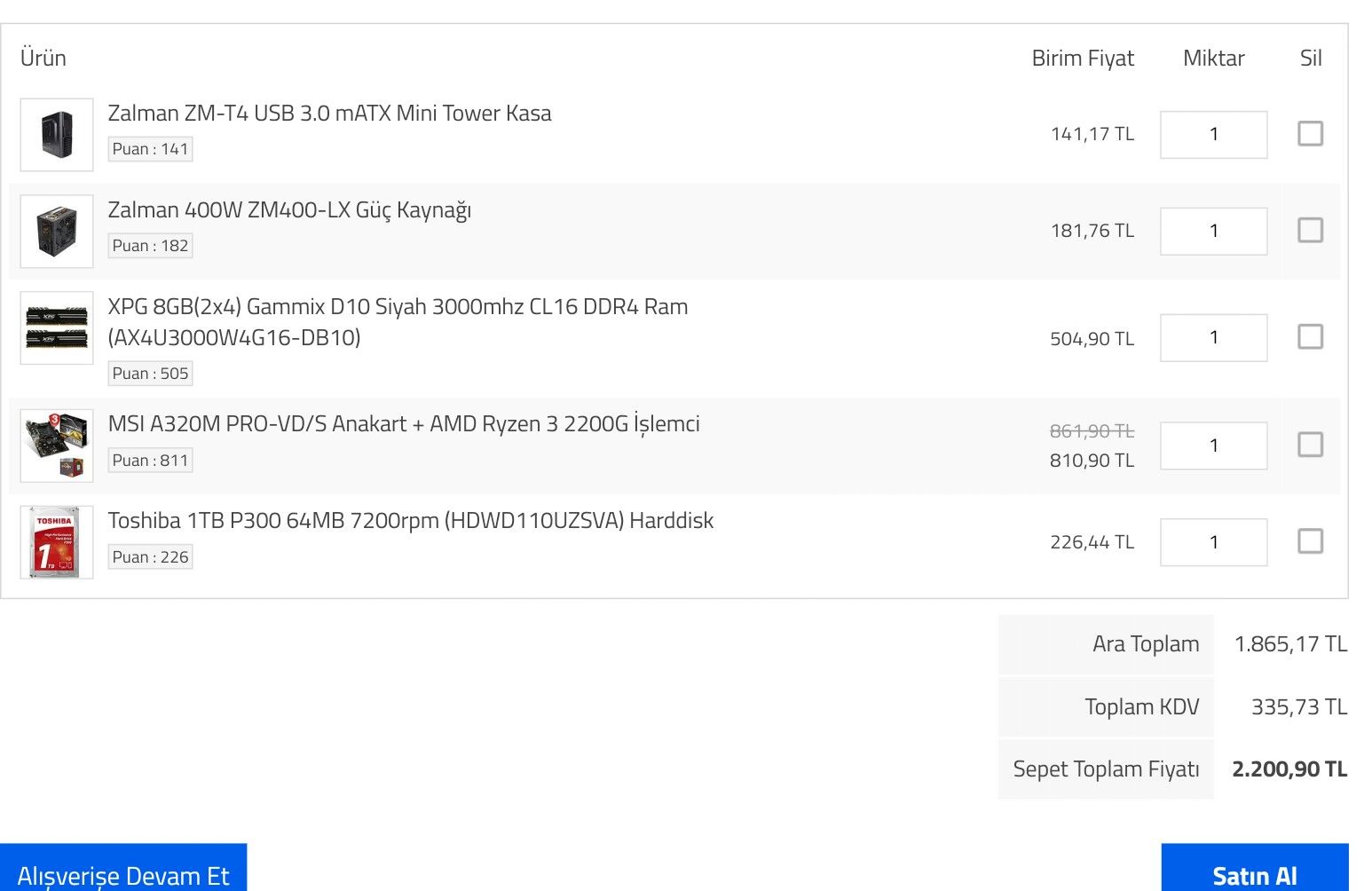Viewport: 1372px width, 891px height.
Task: Click the Toplam KDV value 335,73 TL
Action: [x=1299, y=707]
